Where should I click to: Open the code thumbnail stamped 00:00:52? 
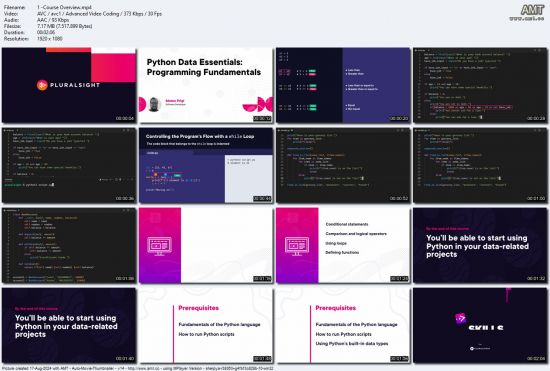[x=343, y=165]
